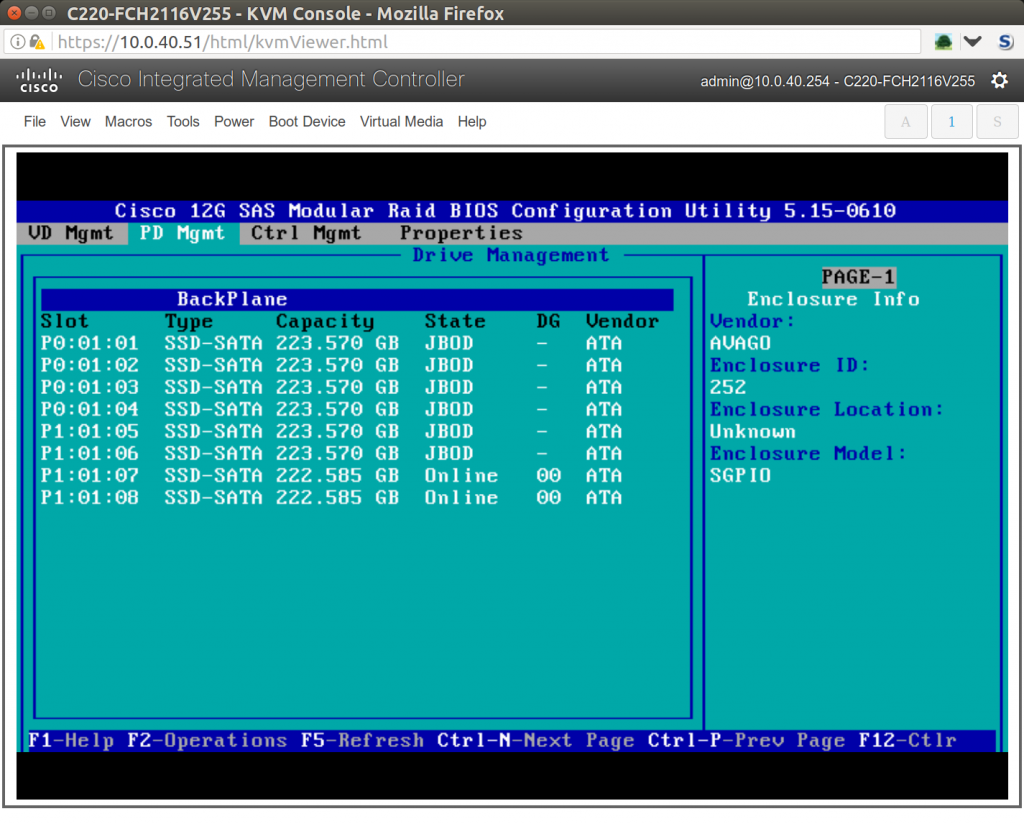The image size is (1024, 824).
Task: Open the Help menu
Action: pyautogui.click(x=472, y=121)
